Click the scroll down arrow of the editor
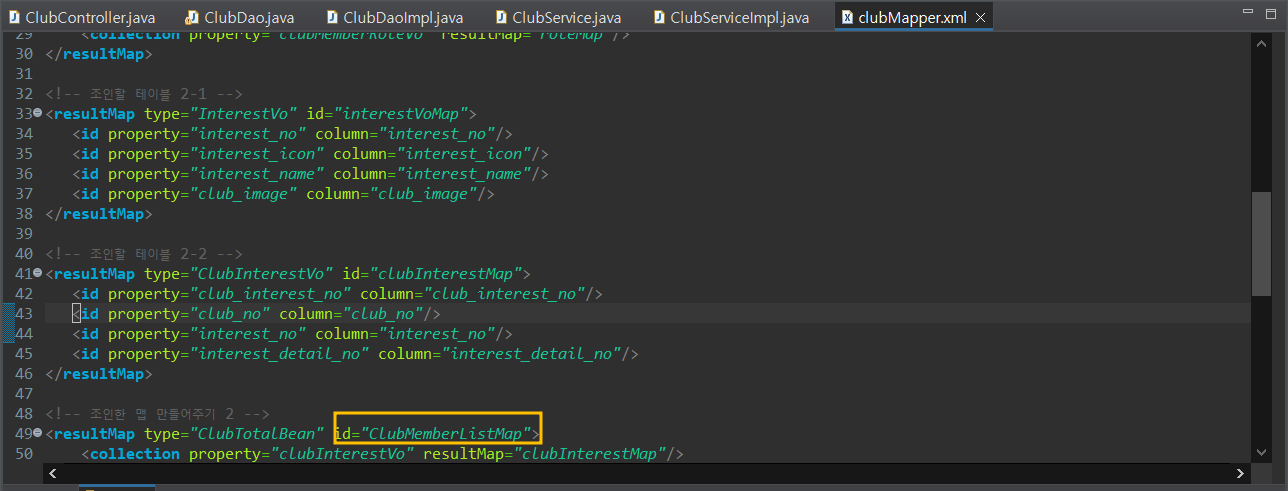Screen dimensions: 1288x491 click(1261, 454)
